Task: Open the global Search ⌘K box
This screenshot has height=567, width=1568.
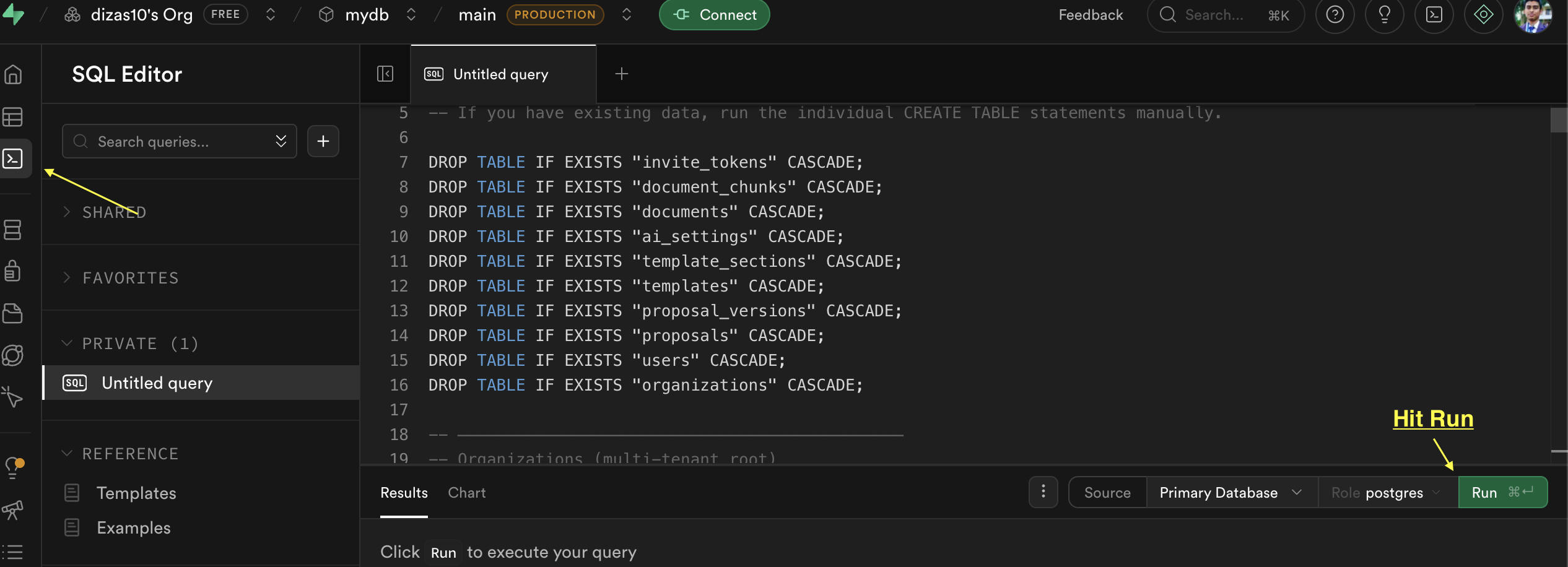Action: 1226,15
